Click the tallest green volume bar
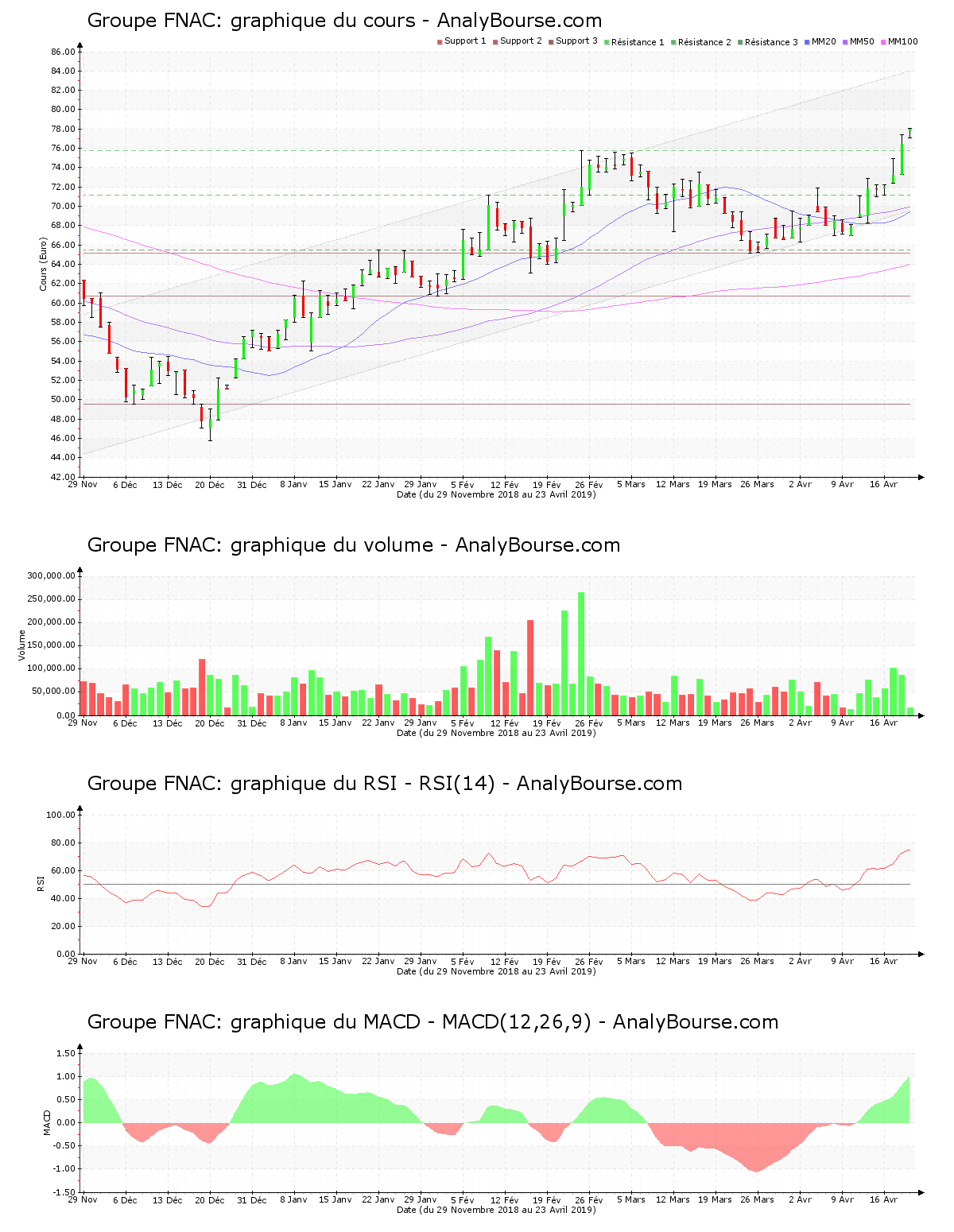This screenshot has width=954, height=1232. pyautogui.click(x=581, y=653)
